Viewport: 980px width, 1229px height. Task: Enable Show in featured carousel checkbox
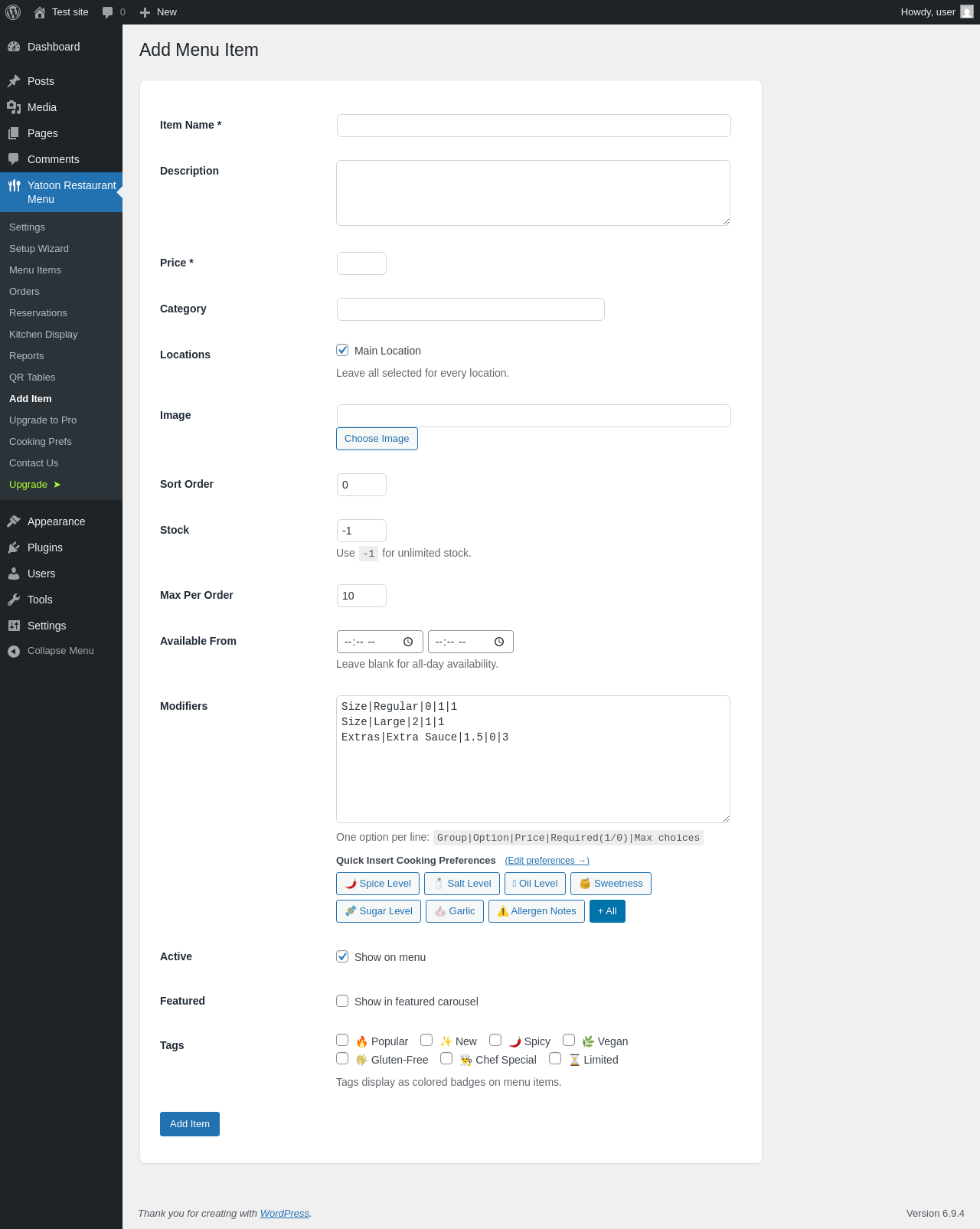point(342,1001)
